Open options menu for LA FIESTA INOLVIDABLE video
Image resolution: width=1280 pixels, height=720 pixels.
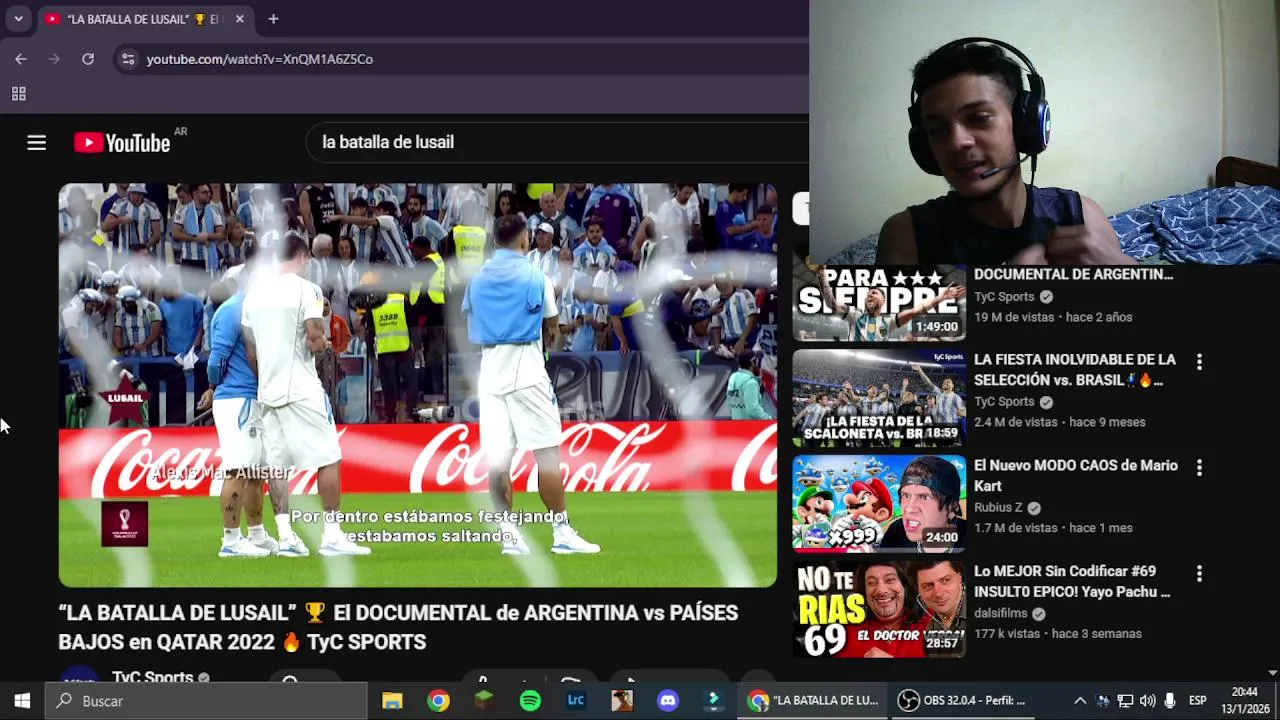[x=1199, y=362]
